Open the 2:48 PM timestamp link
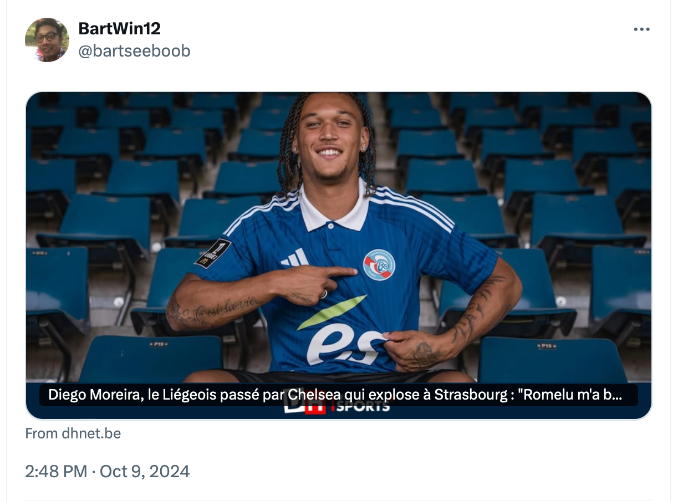 56,471
